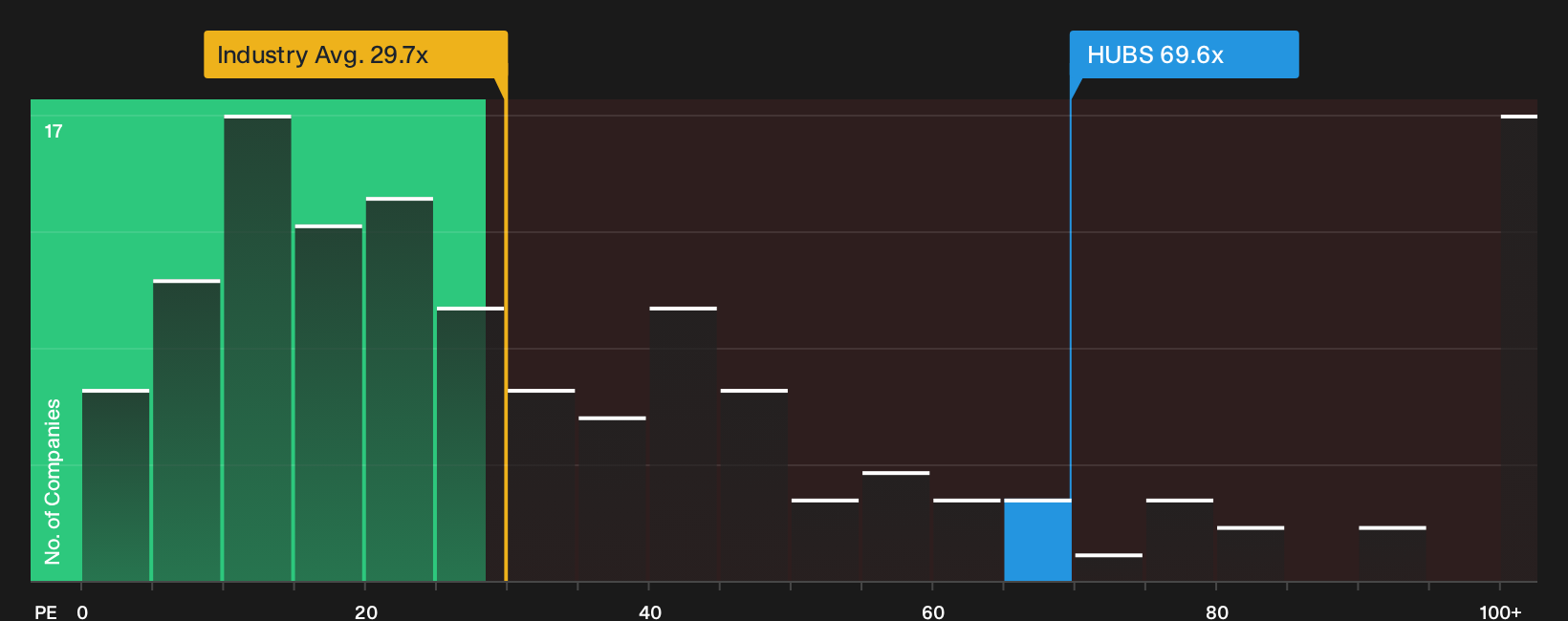Click the 0 x-axis tick label

(82, 612)
